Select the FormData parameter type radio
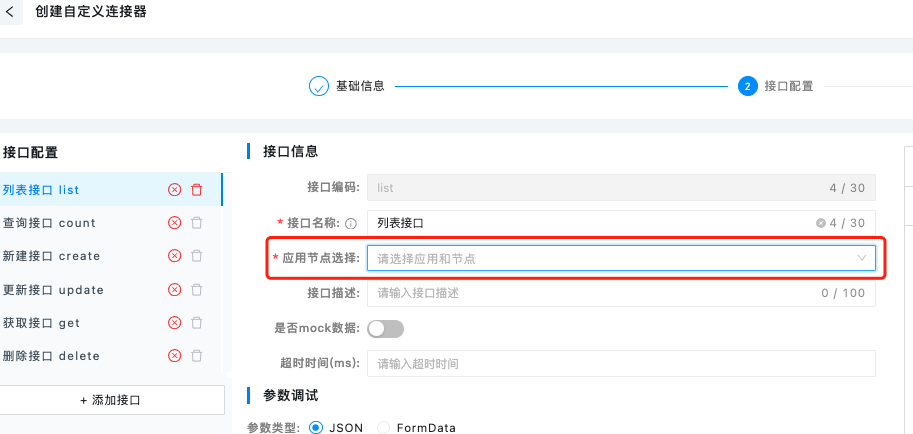This screenshot has height=434, width=913. 384,428
